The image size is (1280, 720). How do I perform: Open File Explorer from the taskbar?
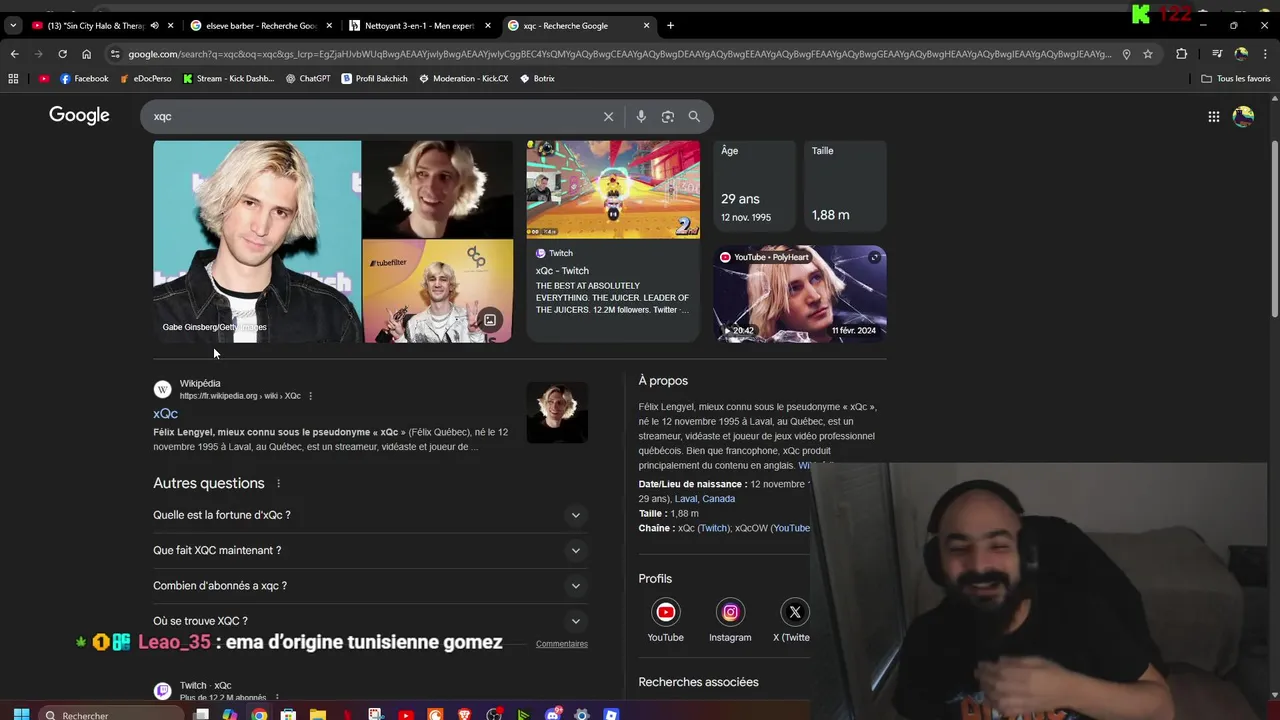tap(317, 714)
